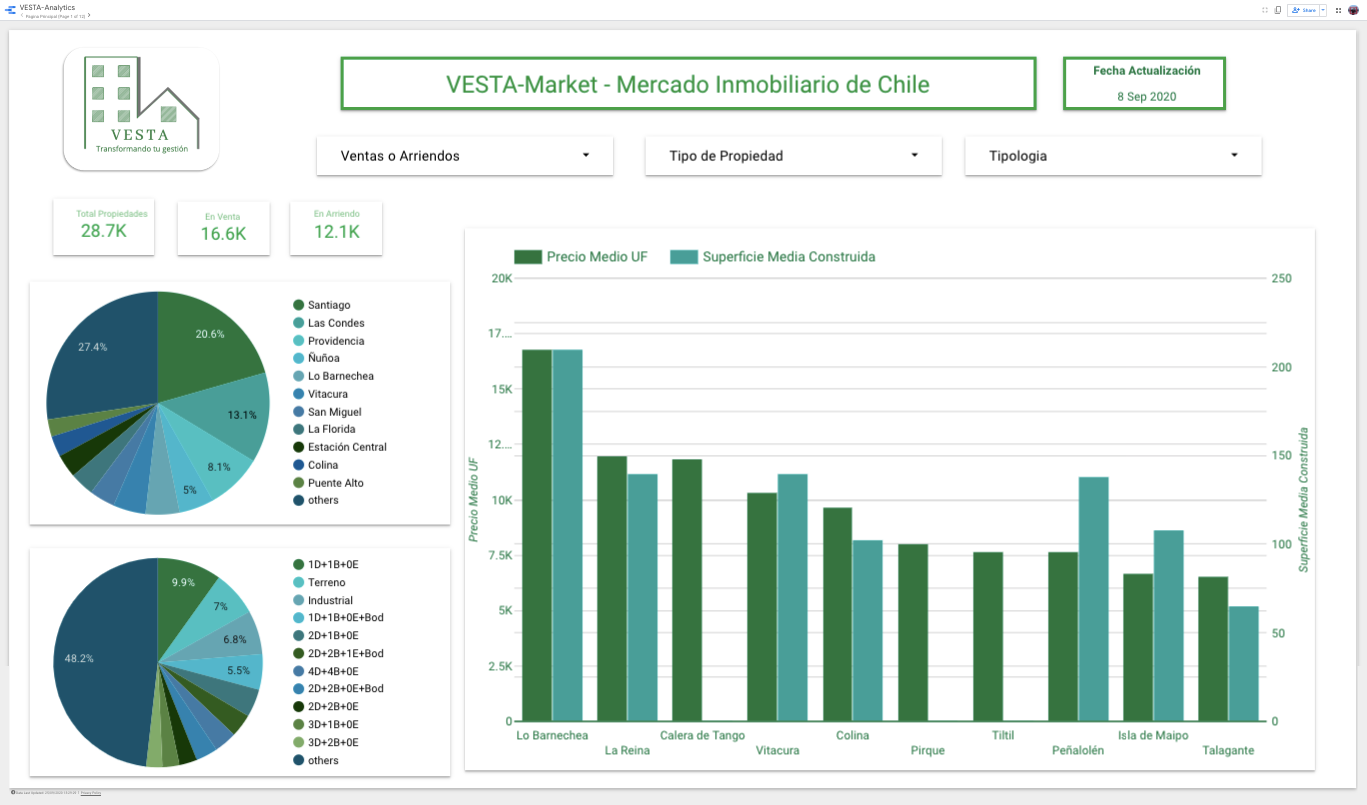Go to the previous report page
This screenshot has width=1367, height=805.
click(22, 15)
